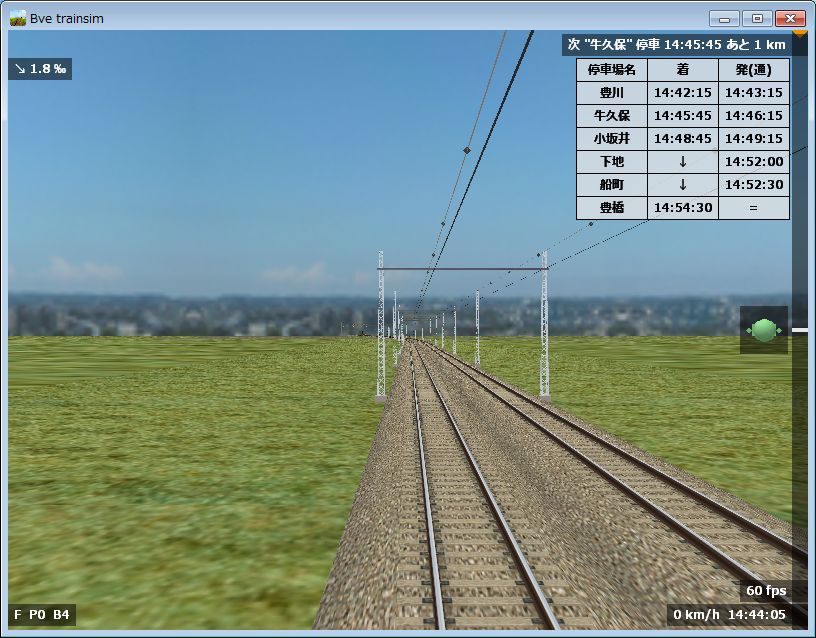
Task: Click the Bve trainsim app icon in title bar
Action: tap(18, 19)
